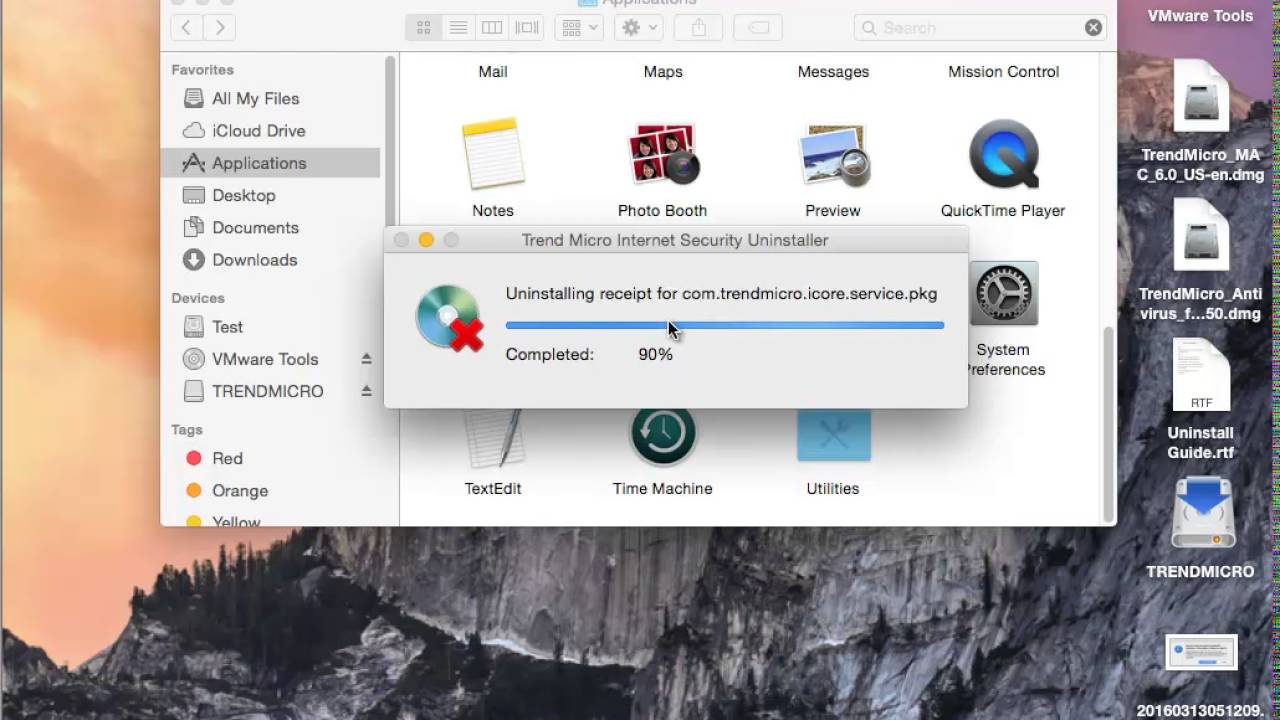Eject the VMware Tools volume

coord(366,359)
